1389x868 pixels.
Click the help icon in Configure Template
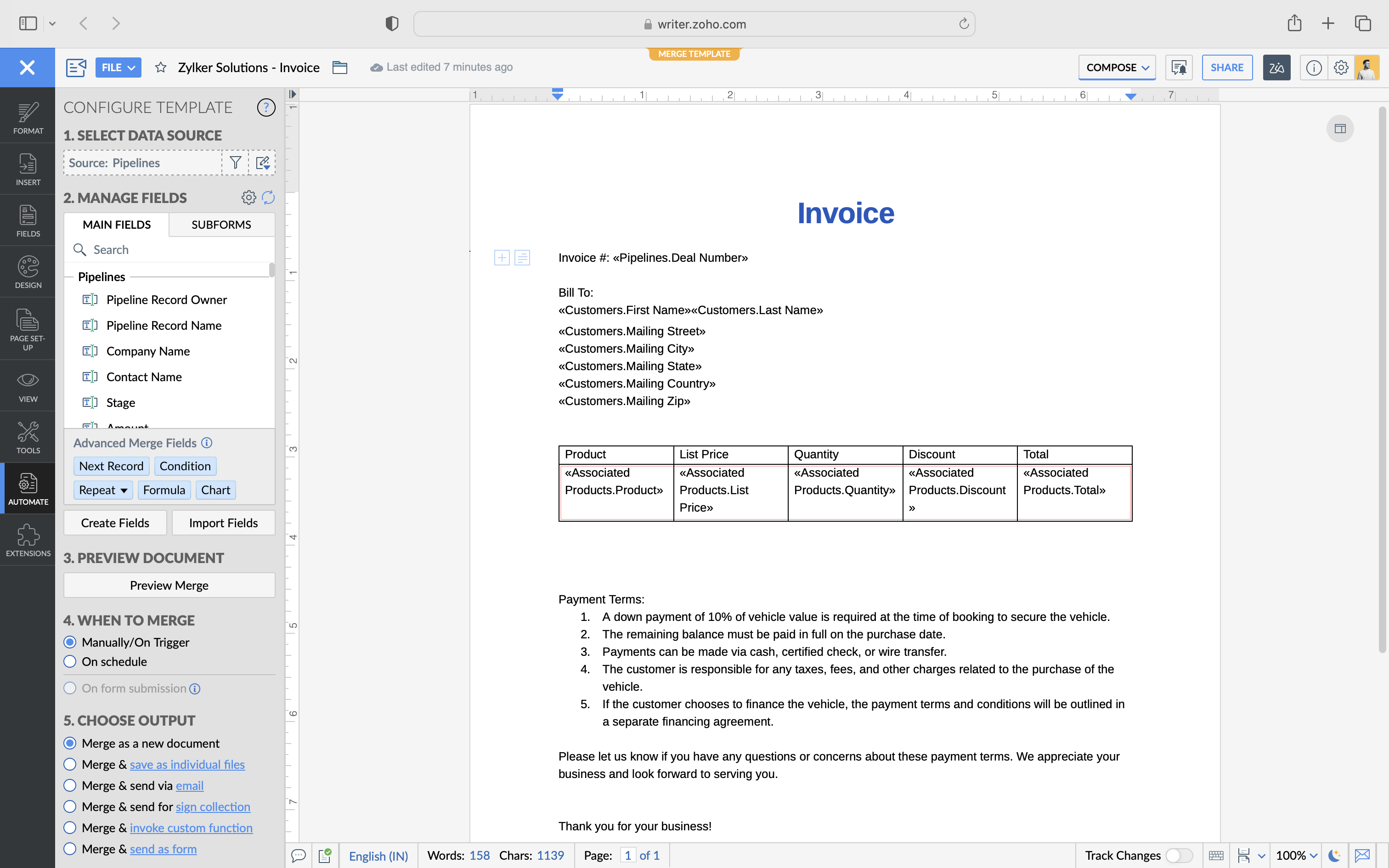click(x=266, y=107)
